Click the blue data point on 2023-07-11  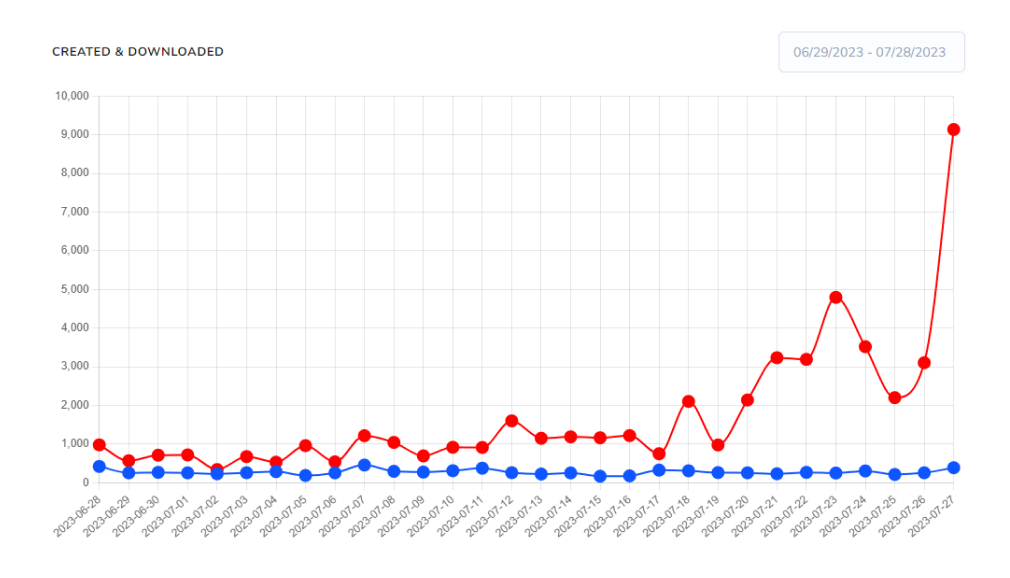click(x=482, y=468)
